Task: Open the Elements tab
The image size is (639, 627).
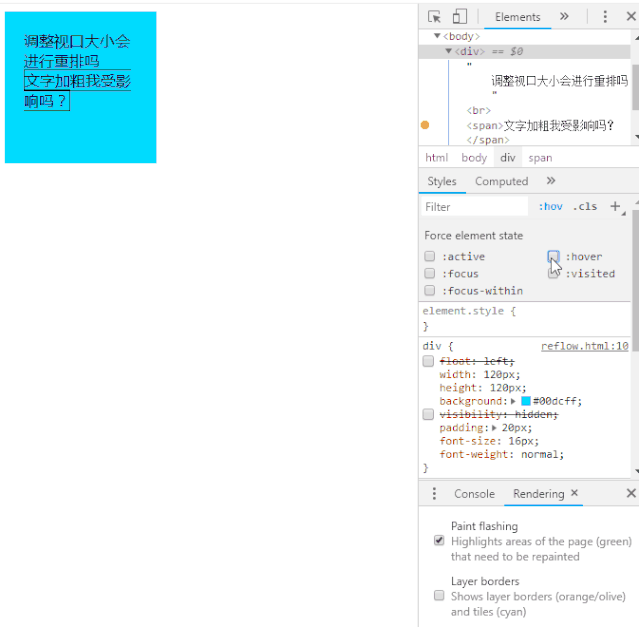Action: click(518, 17)
